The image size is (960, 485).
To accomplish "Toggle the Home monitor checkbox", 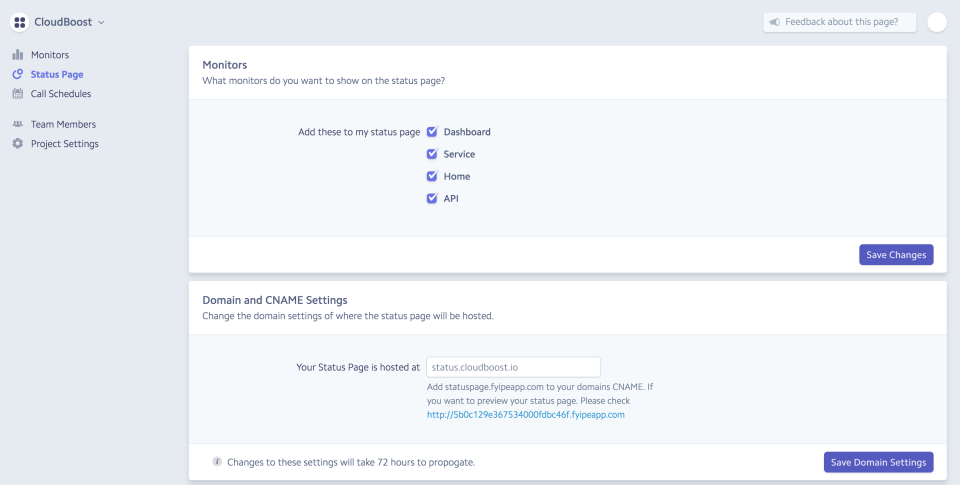I will 432,176.
